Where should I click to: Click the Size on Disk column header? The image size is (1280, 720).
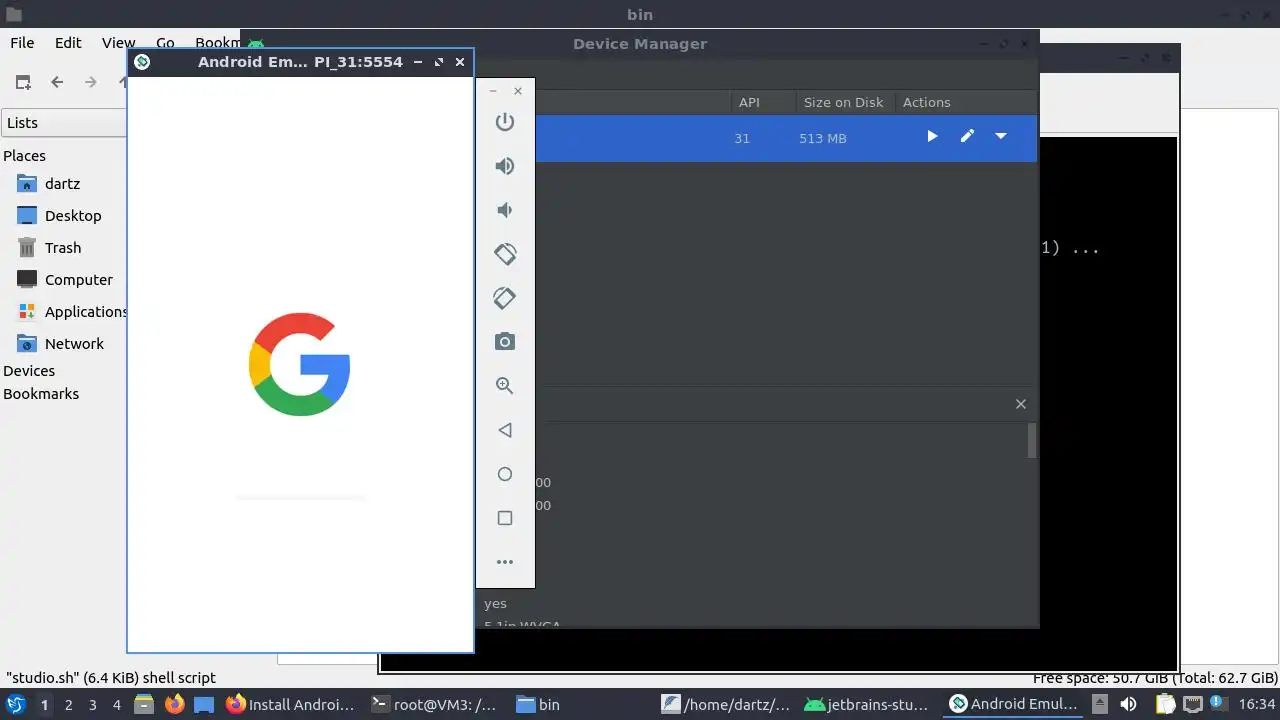click(x=843, y=102)
